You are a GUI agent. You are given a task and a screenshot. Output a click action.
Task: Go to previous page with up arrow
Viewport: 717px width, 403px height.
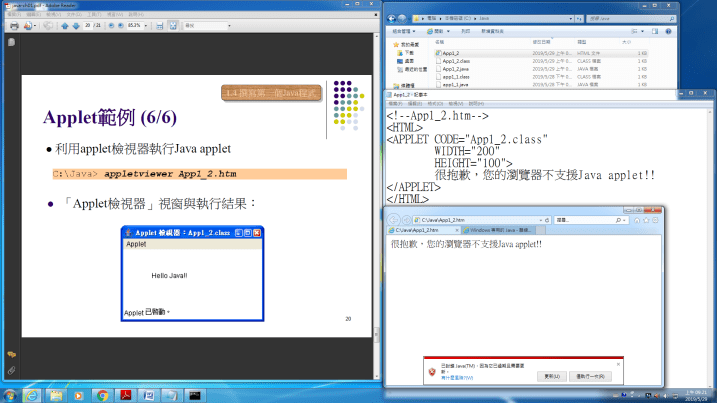coord(63,26)
